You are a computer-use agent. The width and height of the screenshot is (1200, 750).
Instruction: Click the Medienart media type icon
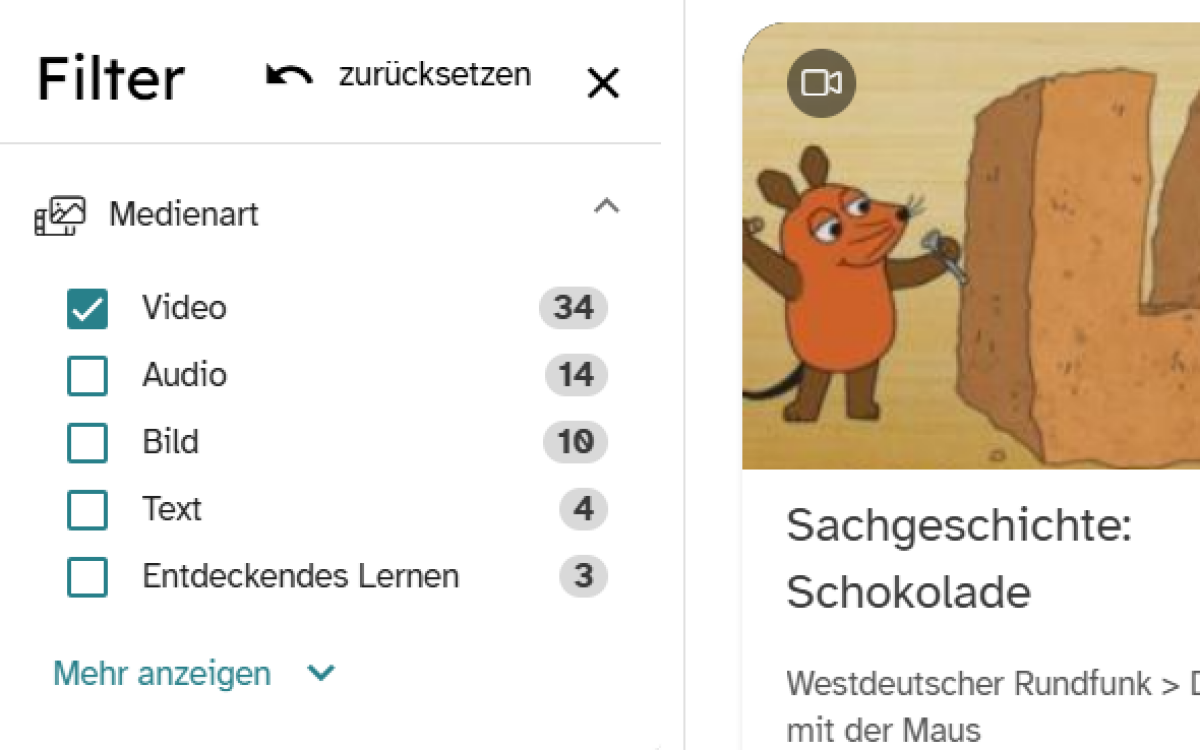[60, 215]
